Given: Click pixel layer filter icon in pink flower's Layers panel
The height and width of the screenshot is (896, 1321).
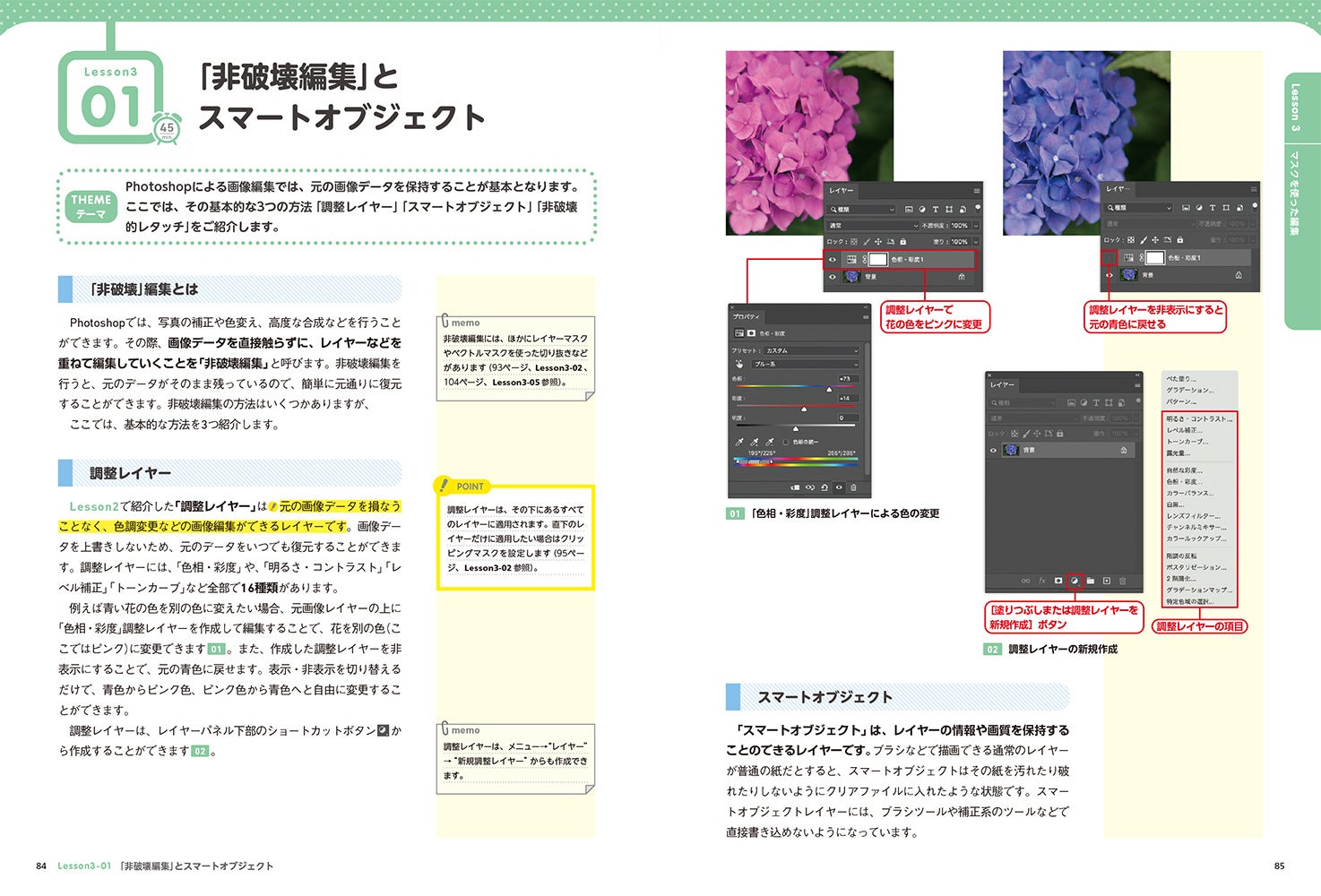Looking at the screenshot, I should pyautogui.click(x=909, y=210).
